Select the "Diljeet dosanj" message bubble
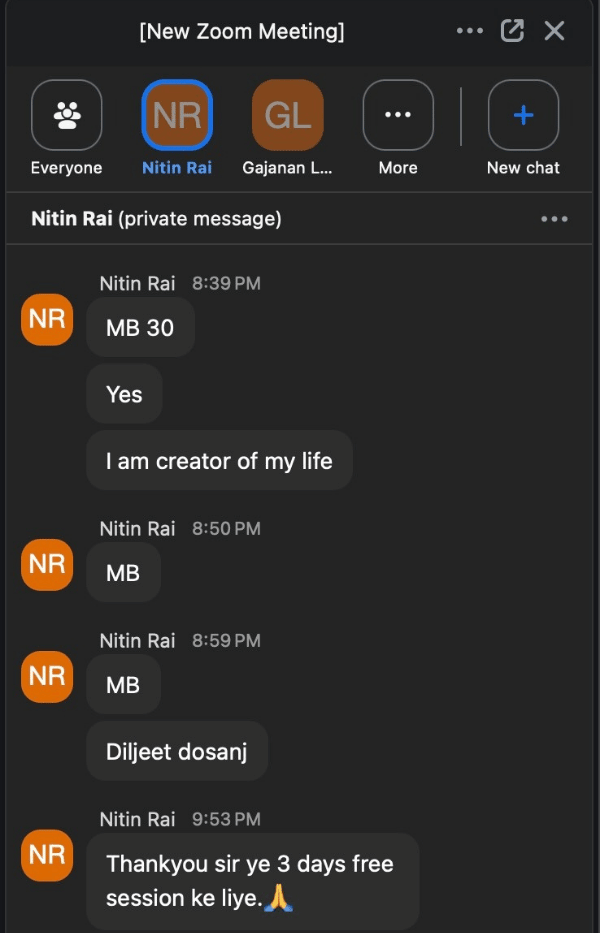Viewport: 600px width, 933px height. [177, 751]
